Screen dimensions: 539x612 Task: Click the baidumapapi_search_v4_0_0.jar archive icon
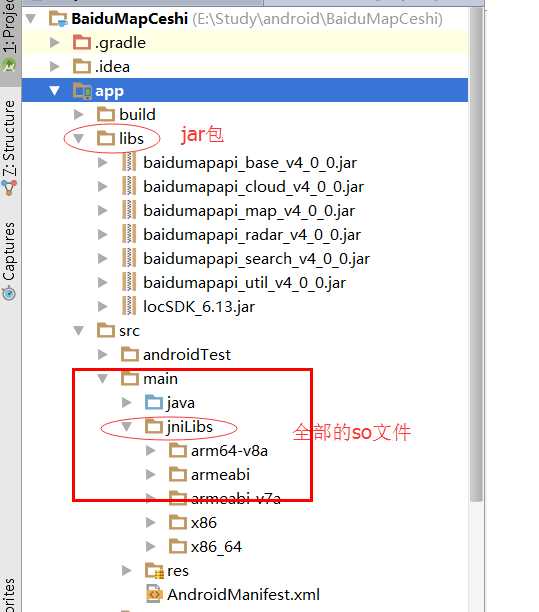pyautogui.click(x=129, y=258)
